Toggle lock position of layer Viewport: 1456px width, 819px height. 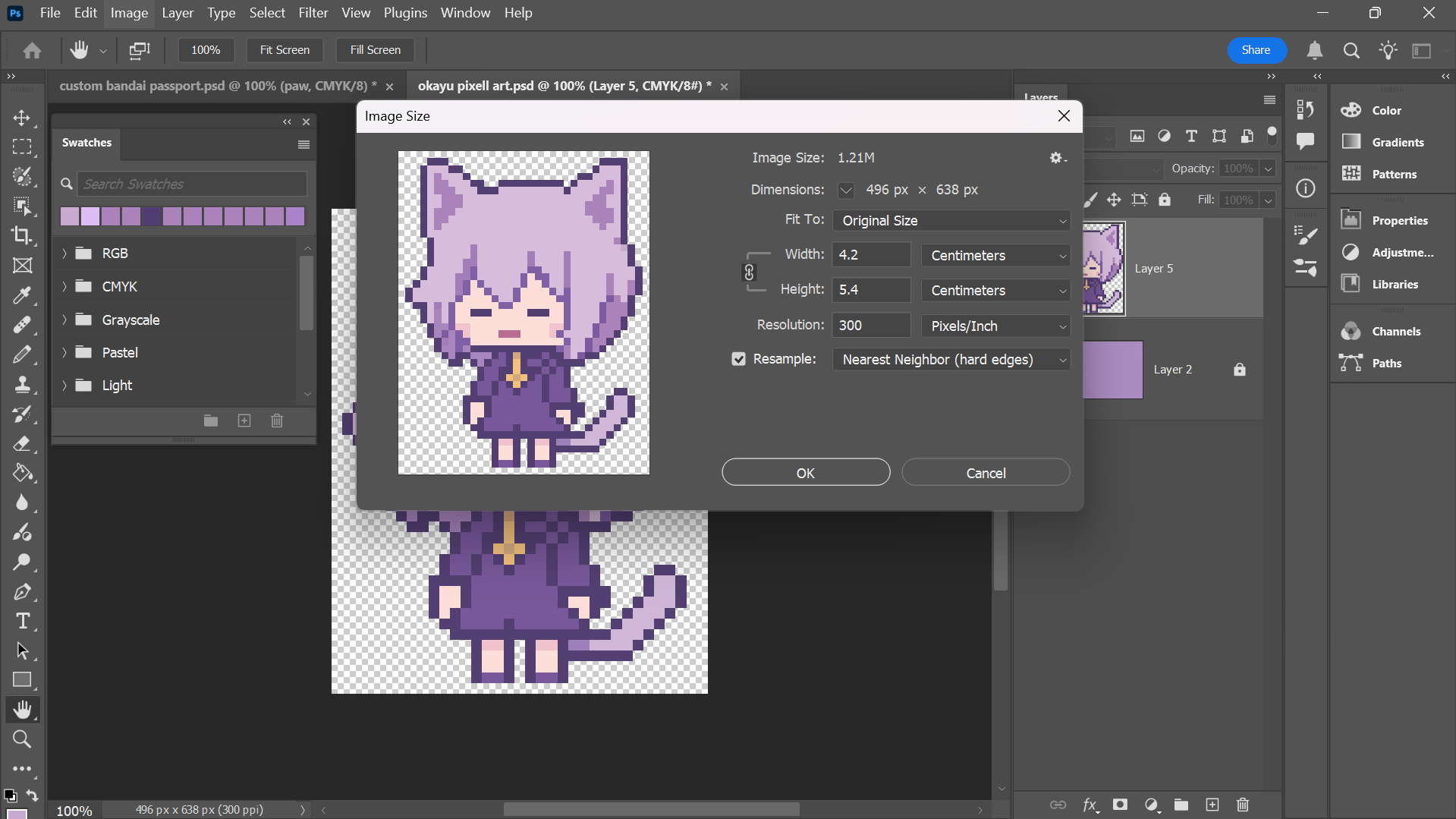click(1114, 200)
